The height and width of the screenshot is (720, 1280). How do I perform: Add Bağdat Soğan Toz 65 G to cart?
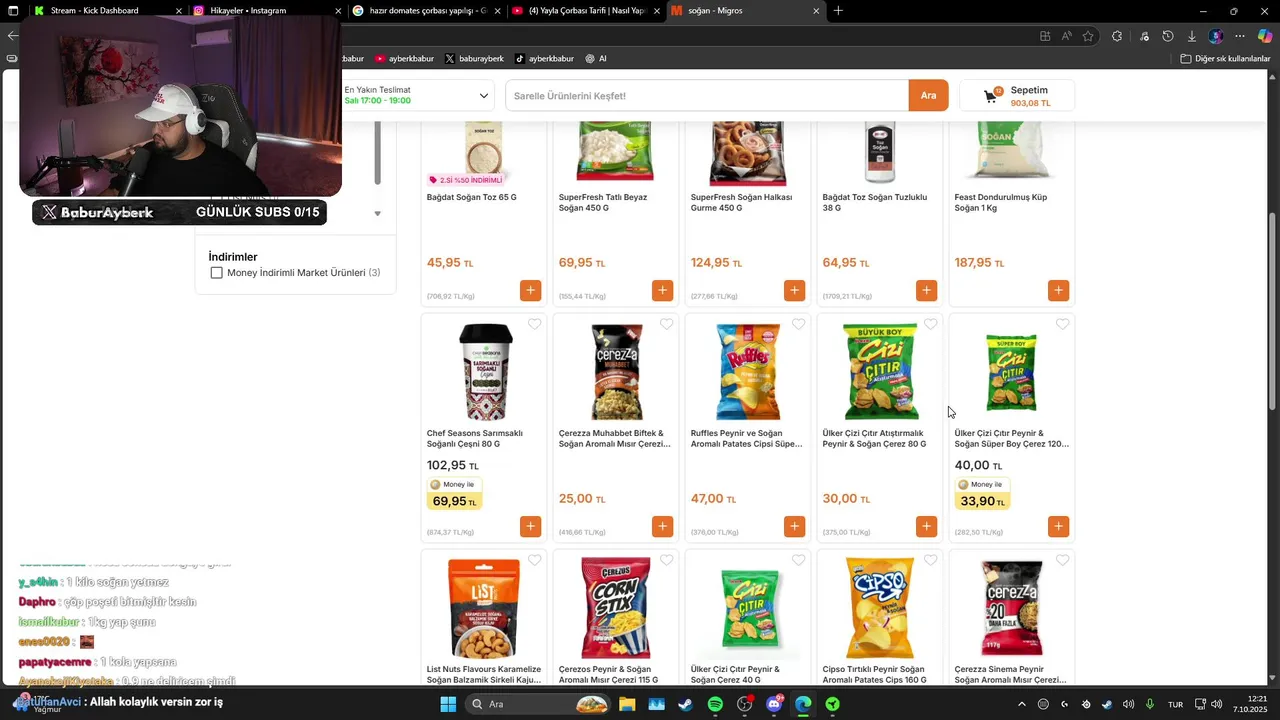click(530, 290)
